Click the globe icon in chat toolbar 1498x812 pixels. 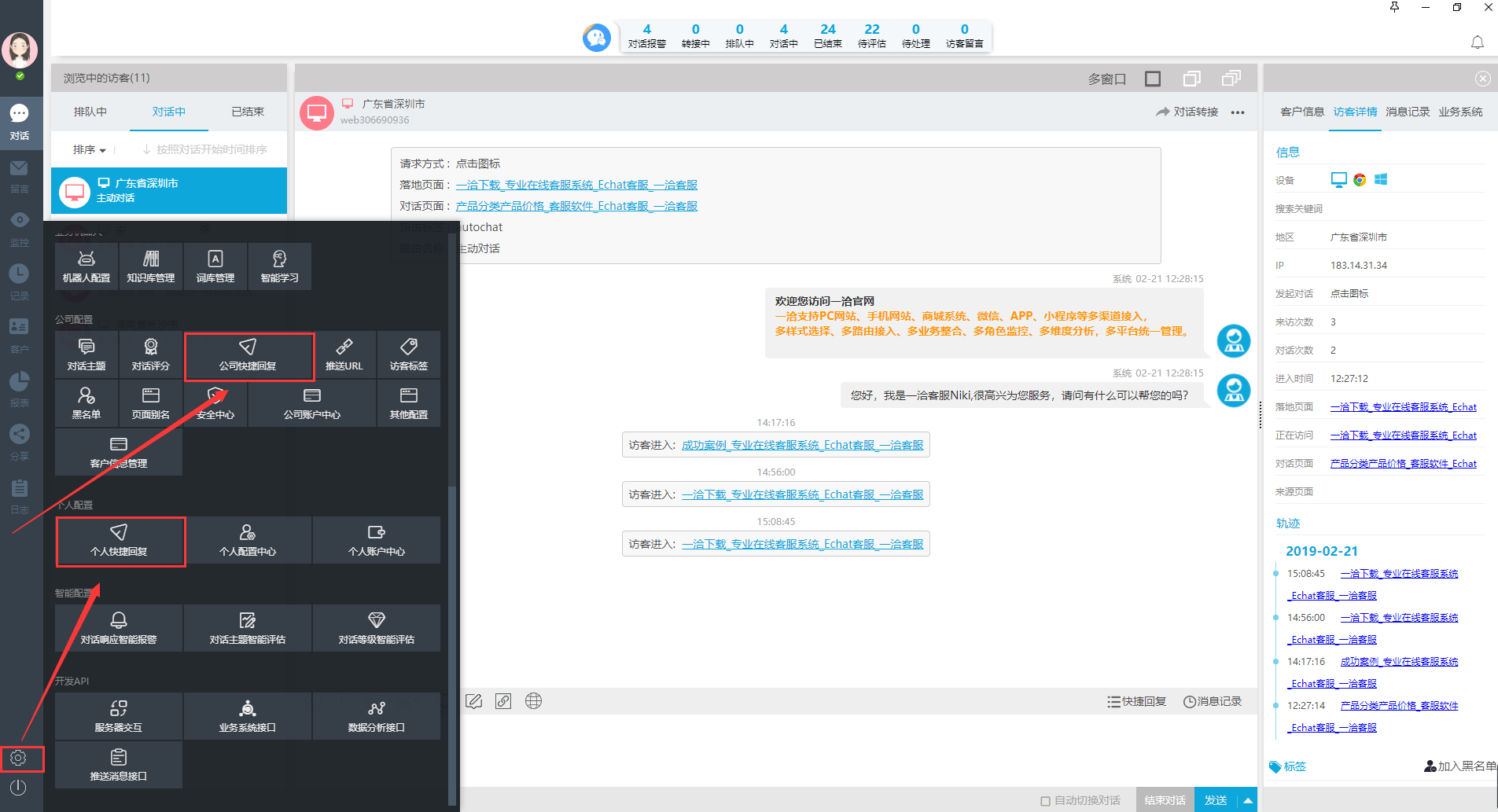533,701
